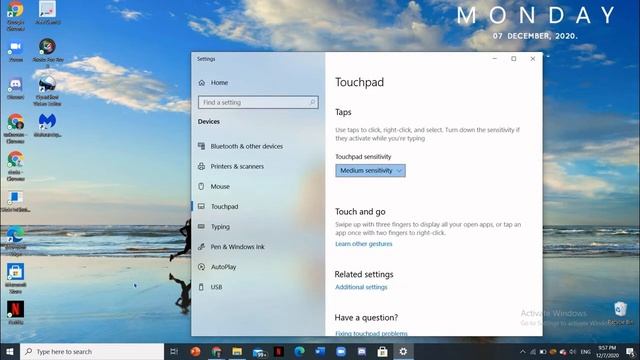This screenshot has width=640, height=360.
Task: Open the Windows Start menu
Action: [x=10, y=351]
